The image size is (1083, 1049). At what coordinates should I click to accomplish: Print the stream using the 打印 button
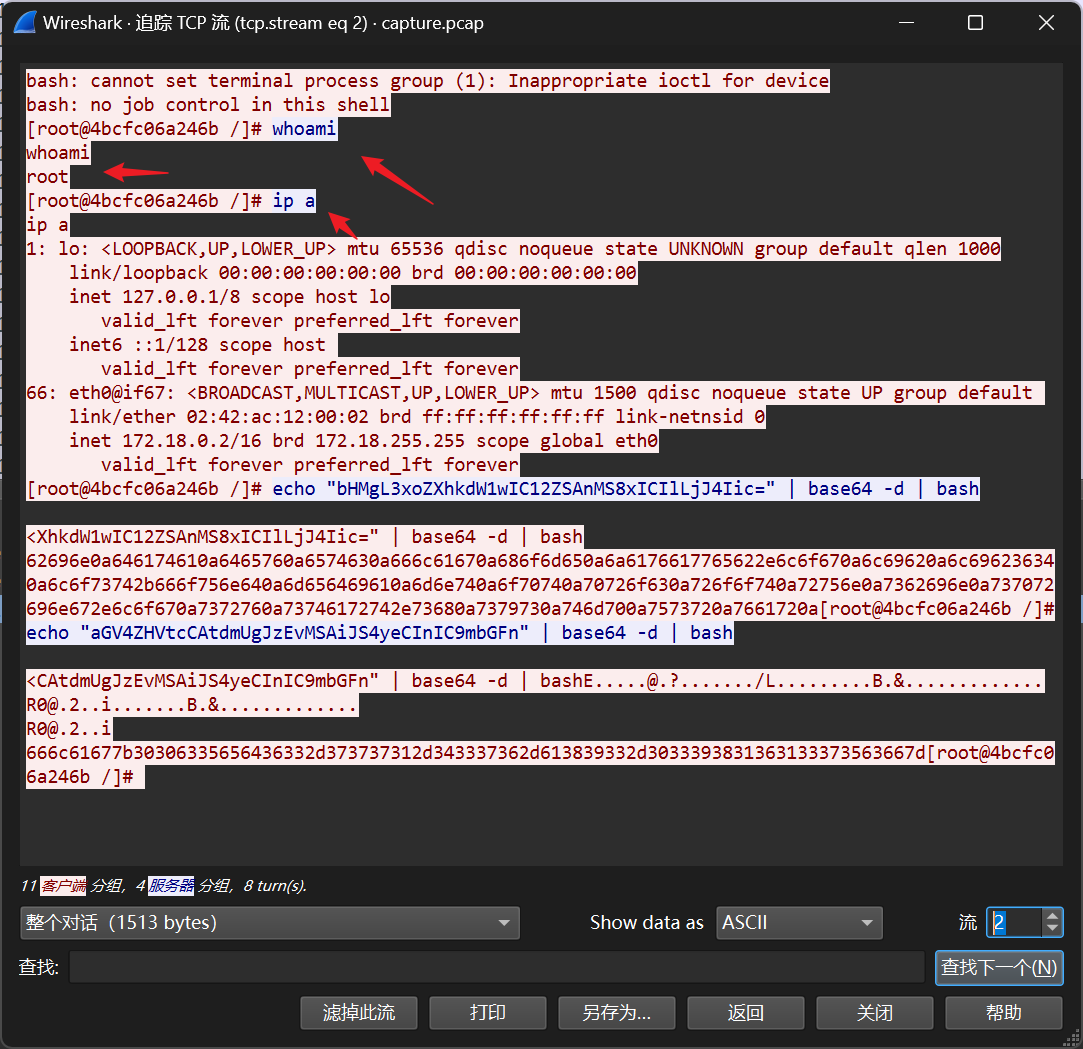(x=488, y=1013)
